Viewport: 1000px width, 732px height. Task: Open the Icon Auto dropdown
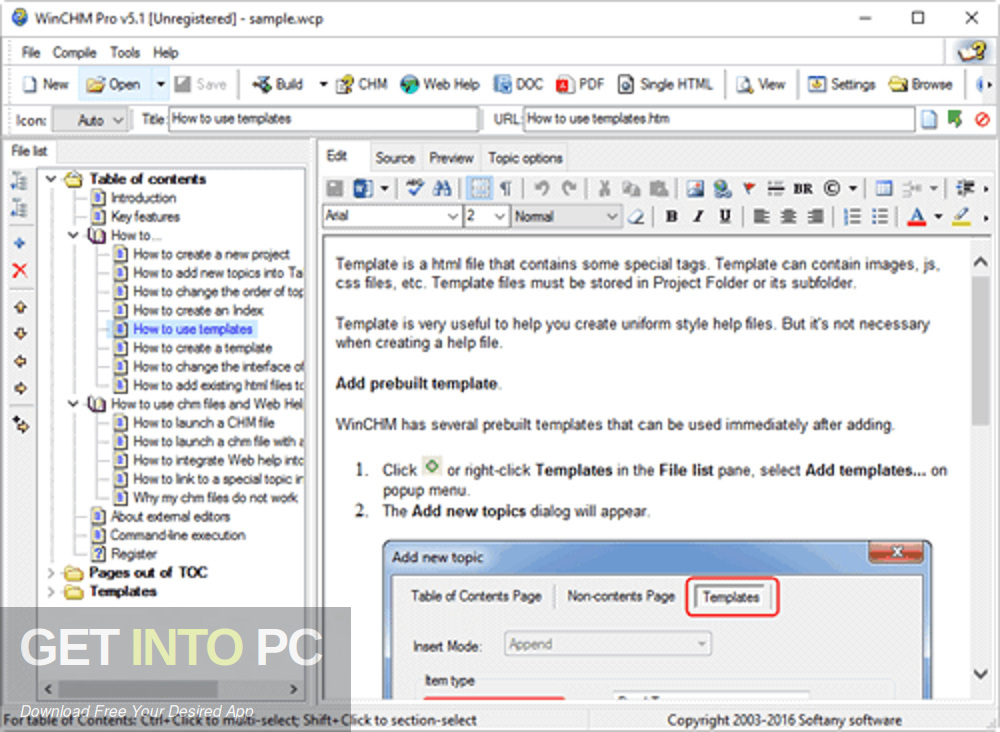pyautogui.click(x=90, y=120)
